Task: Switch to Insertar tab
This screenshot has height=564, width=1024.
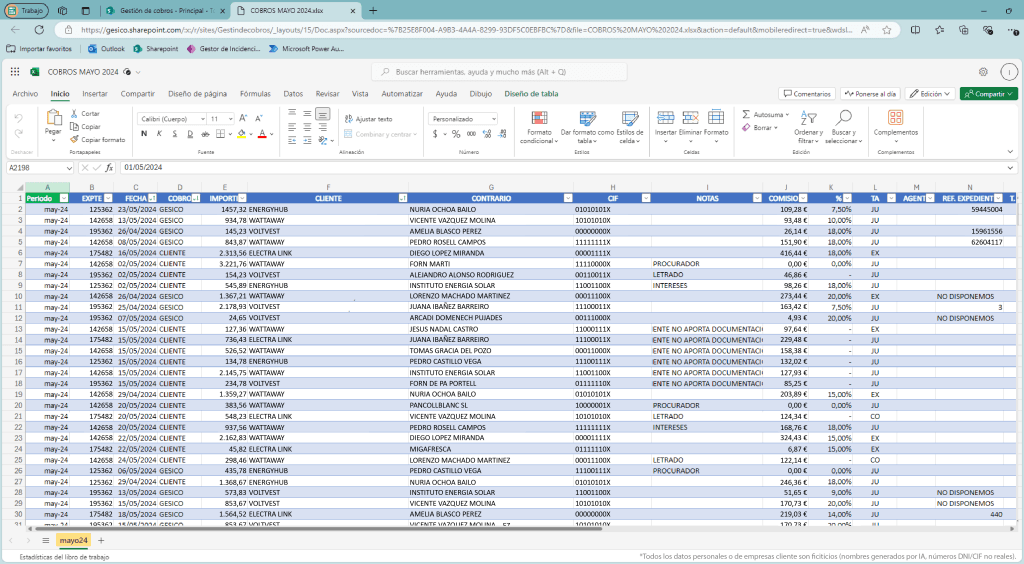Action: coord(95,94)
